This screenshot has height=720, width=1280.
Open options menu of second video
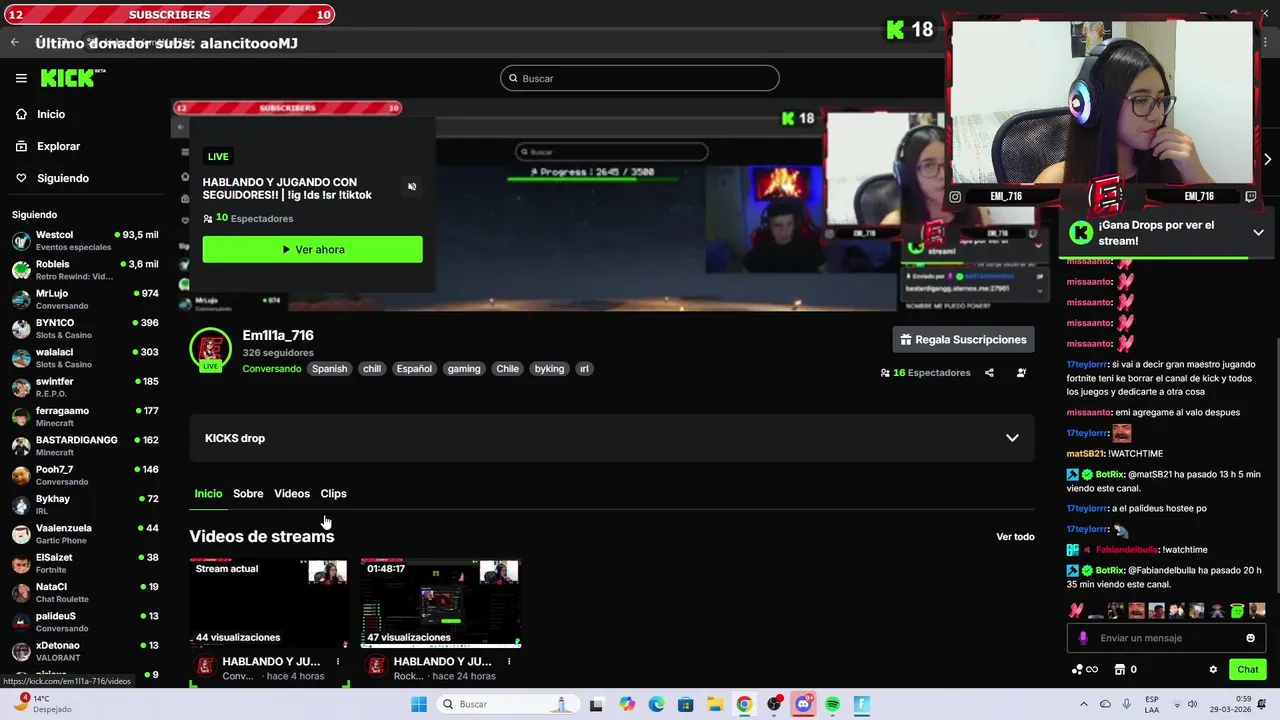(509, 662)
